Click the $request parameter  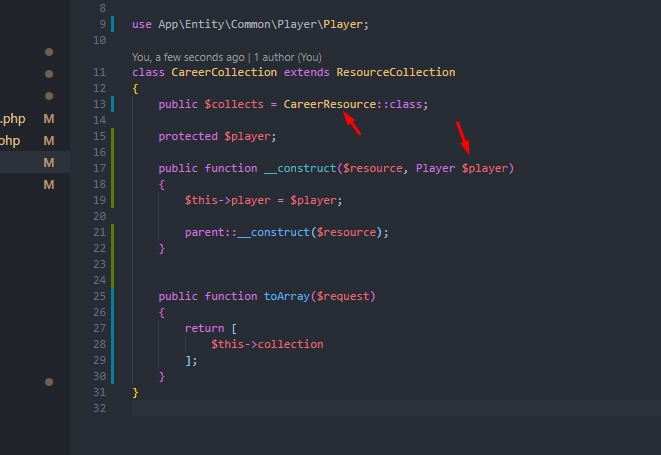(x=343, y=296)
